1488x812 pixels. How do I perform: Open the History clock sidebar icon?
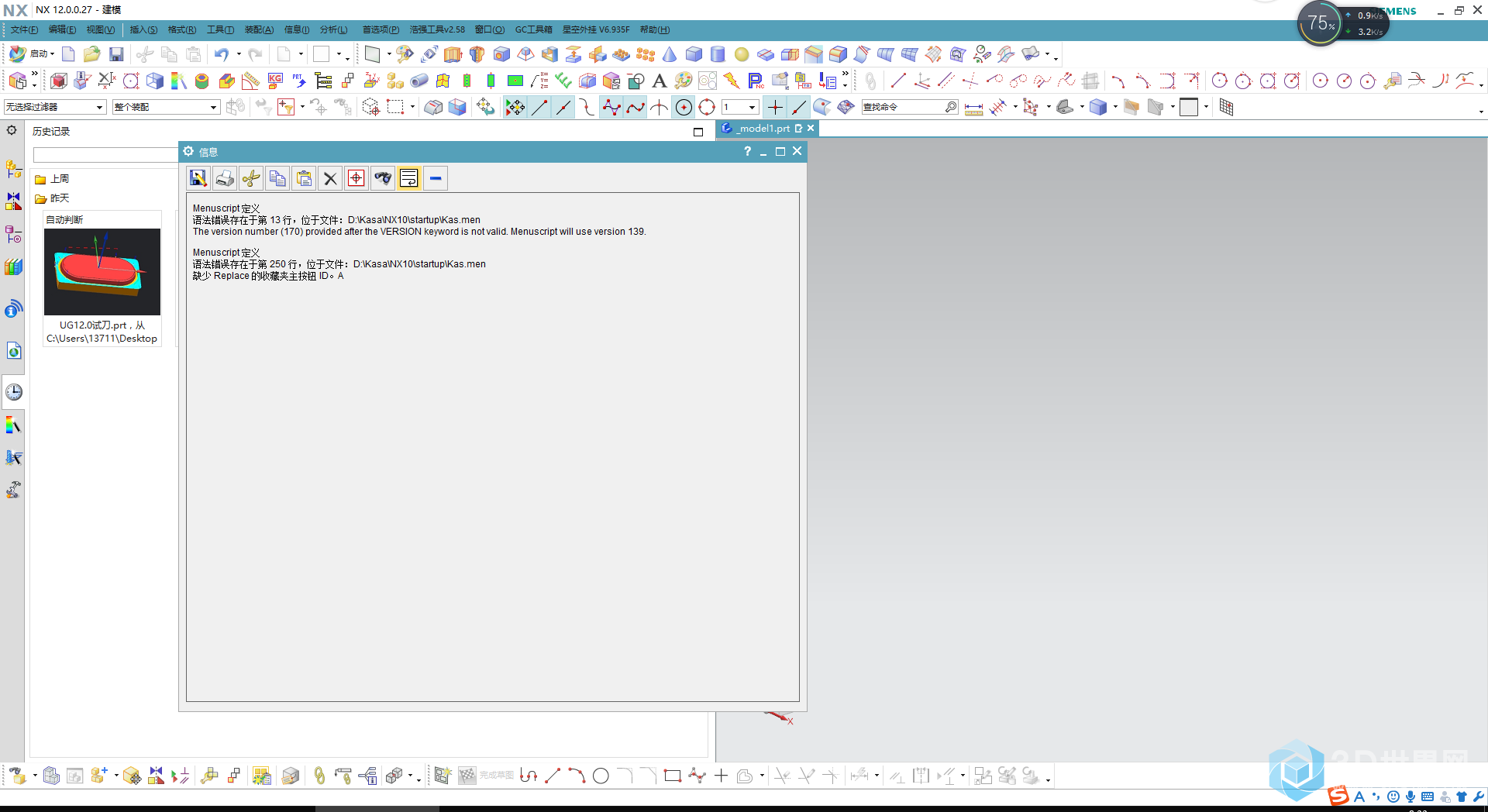[x=14, y=392]
